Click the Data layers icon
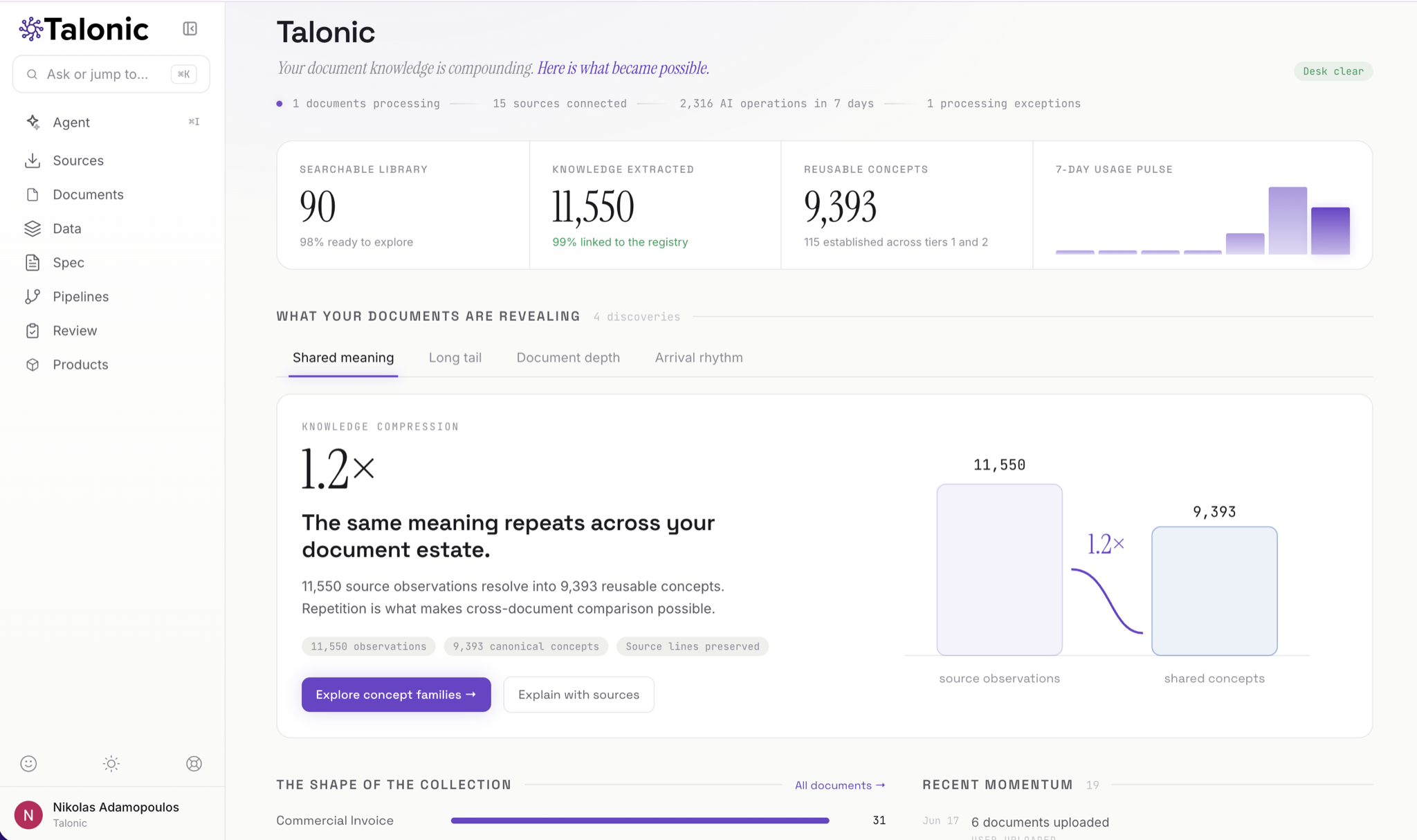Screen dimensions: 1417x840 coord(33,228)
